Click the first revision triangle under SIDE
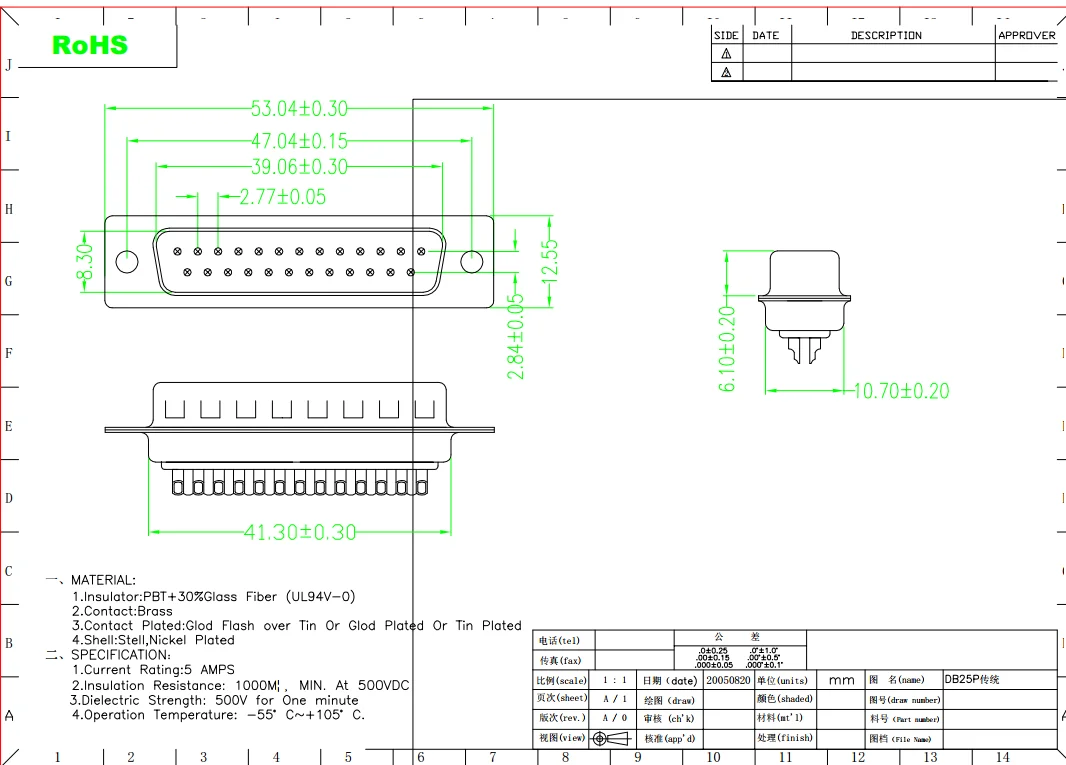 pyautogui.click(x=726, y=54)
